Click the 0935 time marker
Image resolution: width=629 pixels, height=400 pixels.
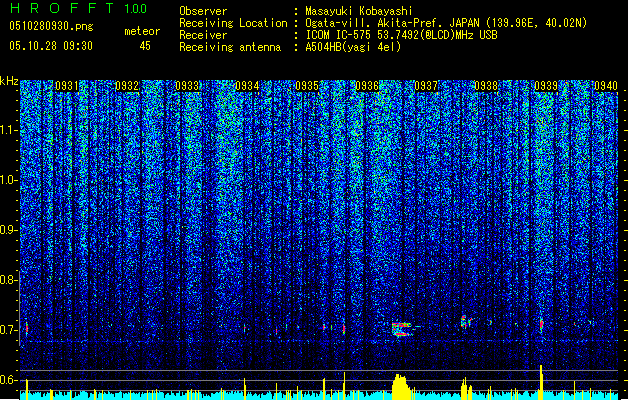click(307, 86)
